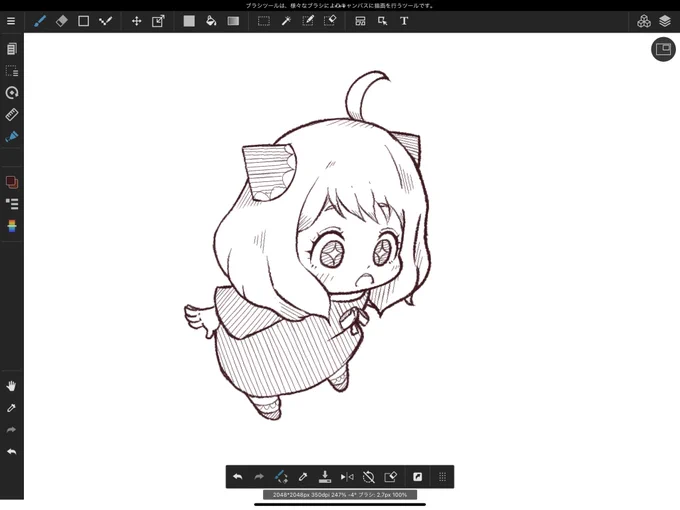The image size is (680, 510).
Task: Select the Operation (object select) tool
Action: click(382, 21)
